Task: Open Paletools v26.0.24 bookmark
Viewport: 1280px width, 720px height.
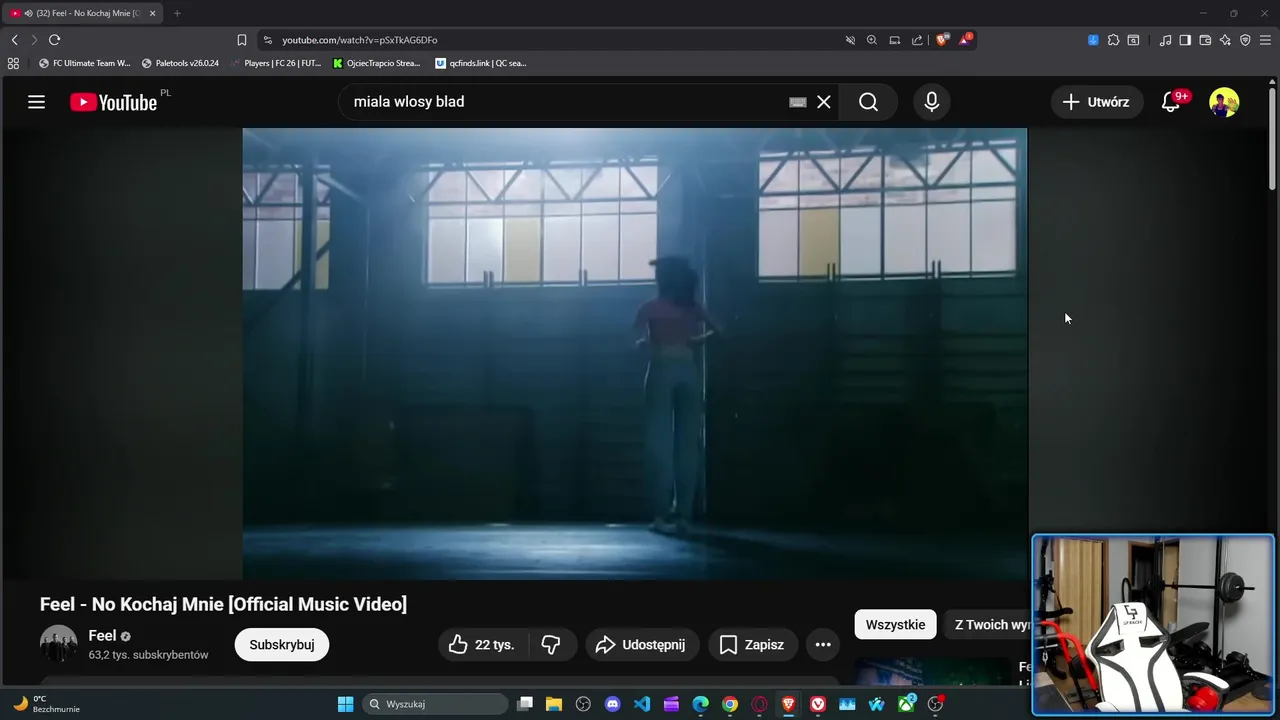Action: point(180,63)
